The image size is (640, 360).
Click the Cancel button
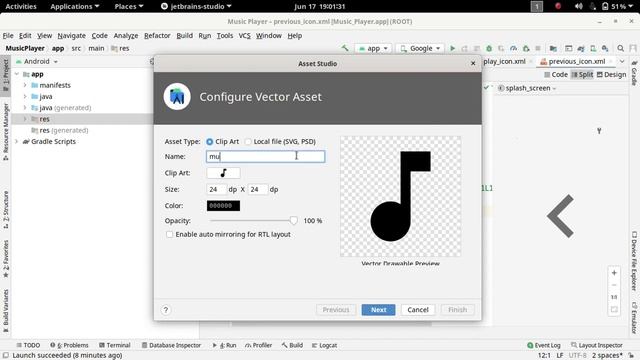(x=418, y=310)
